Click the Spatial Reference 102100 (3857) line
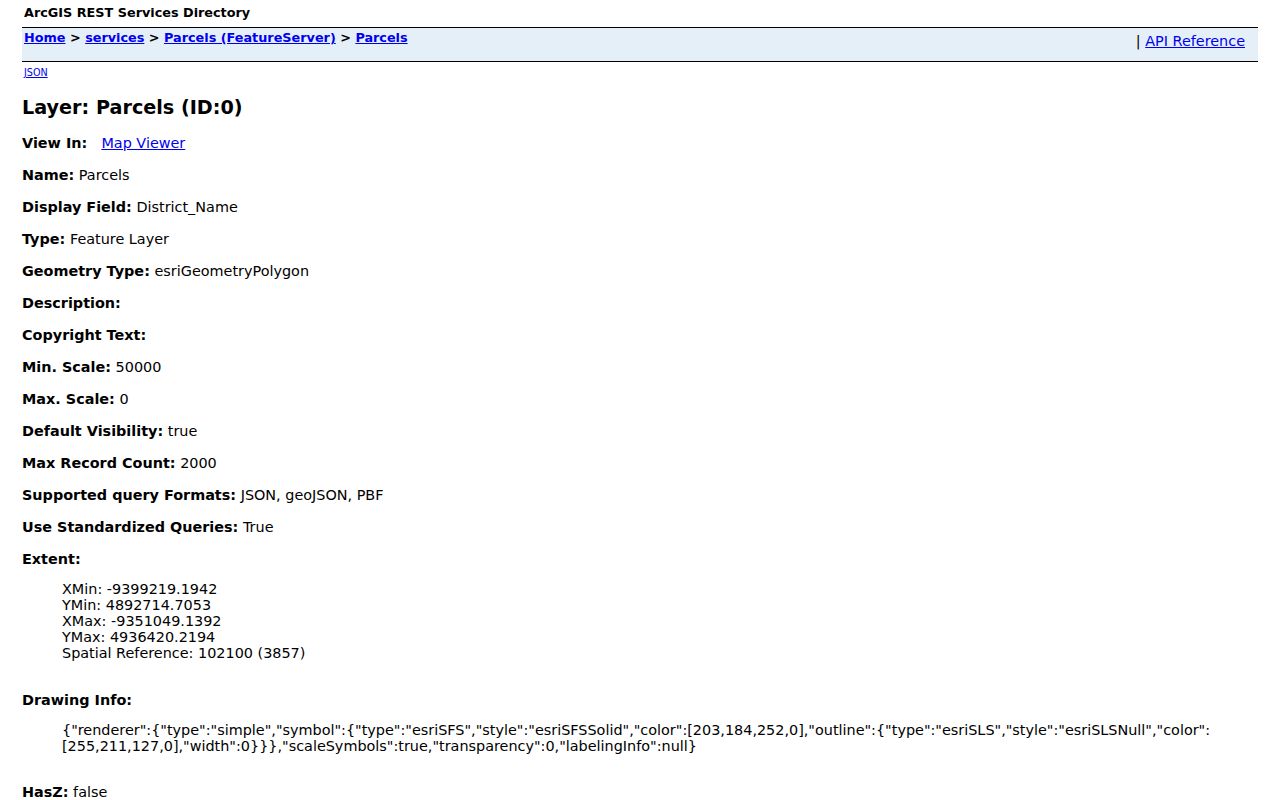 (x=183, y=653)
